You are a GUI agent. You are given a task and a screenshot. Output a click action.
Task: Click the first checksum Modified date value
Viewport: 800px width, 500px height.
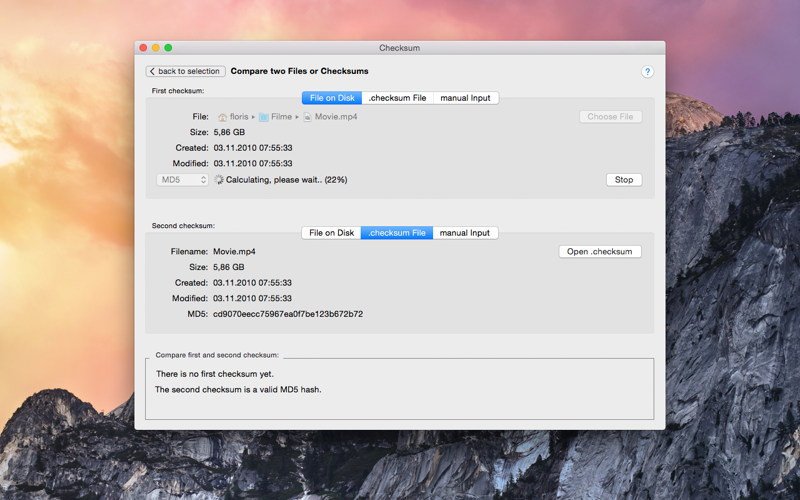[x=253, y=163]
